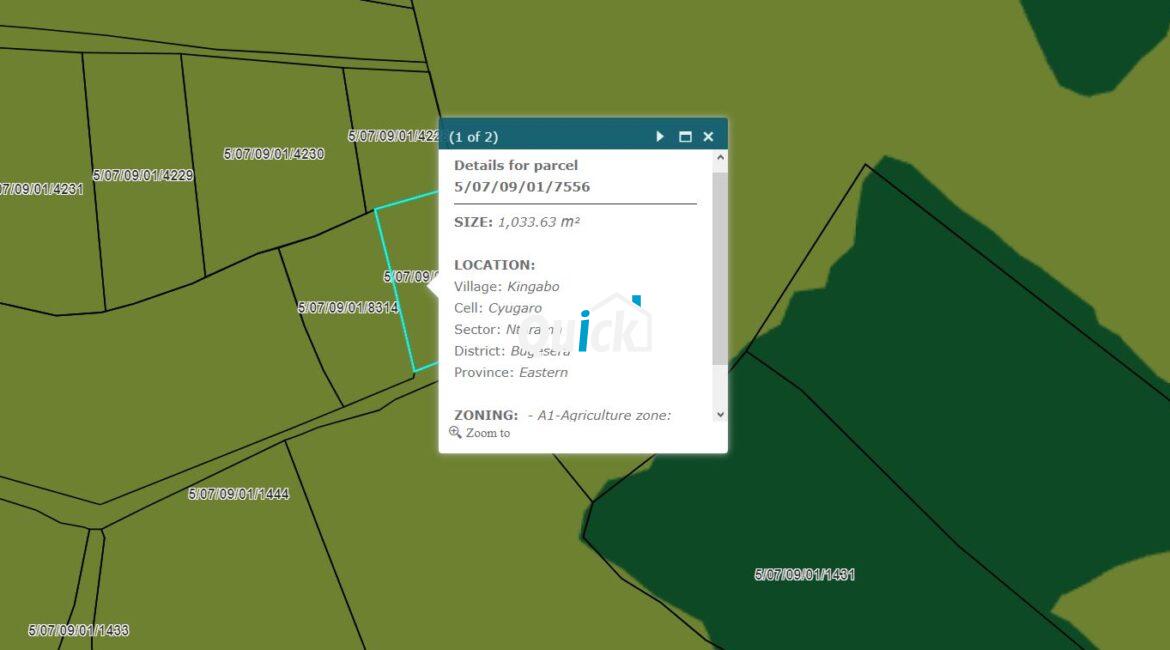Select parcel label 5/07/09/01/4229 on the map

tap(143, 175)
